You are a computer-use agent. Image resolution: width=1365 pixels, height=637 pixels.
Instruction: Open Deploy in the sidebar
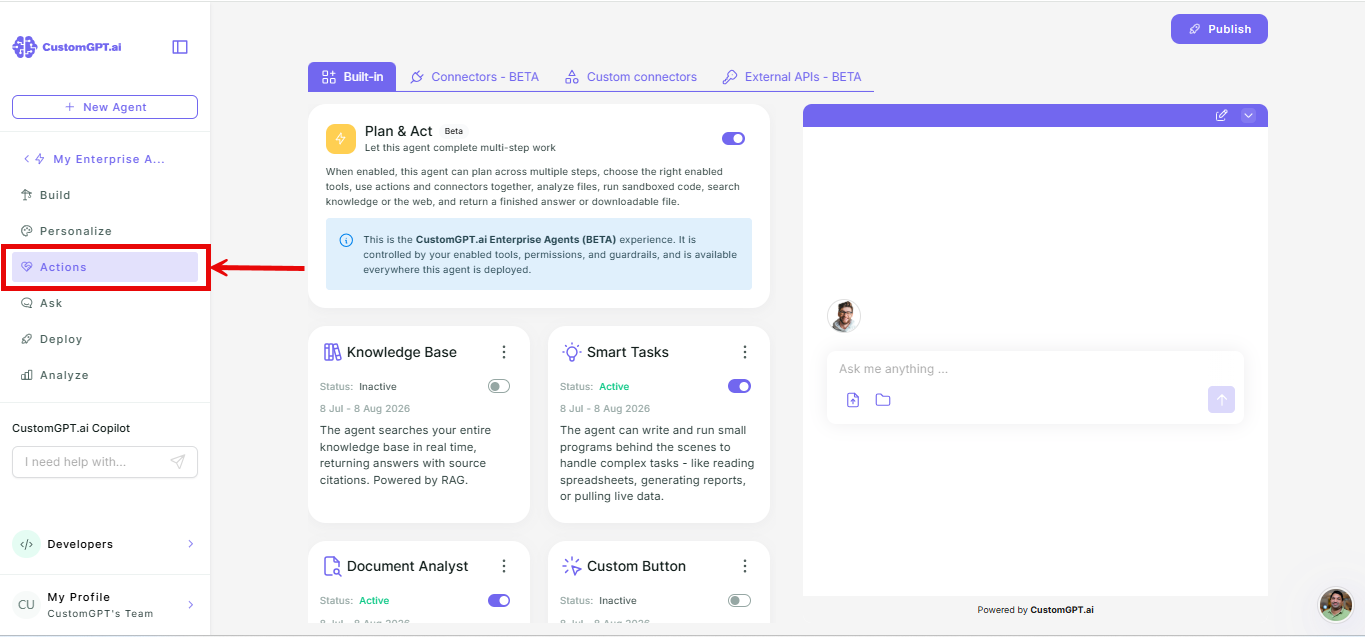[x=105, y=339]
